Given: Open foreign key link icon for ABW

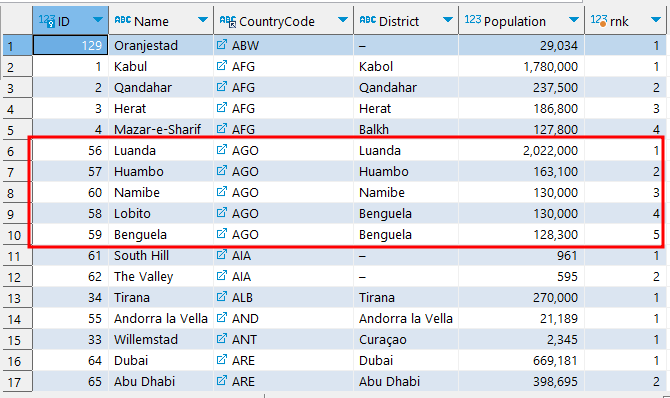Looking at the screenshot, I should 222,44.
